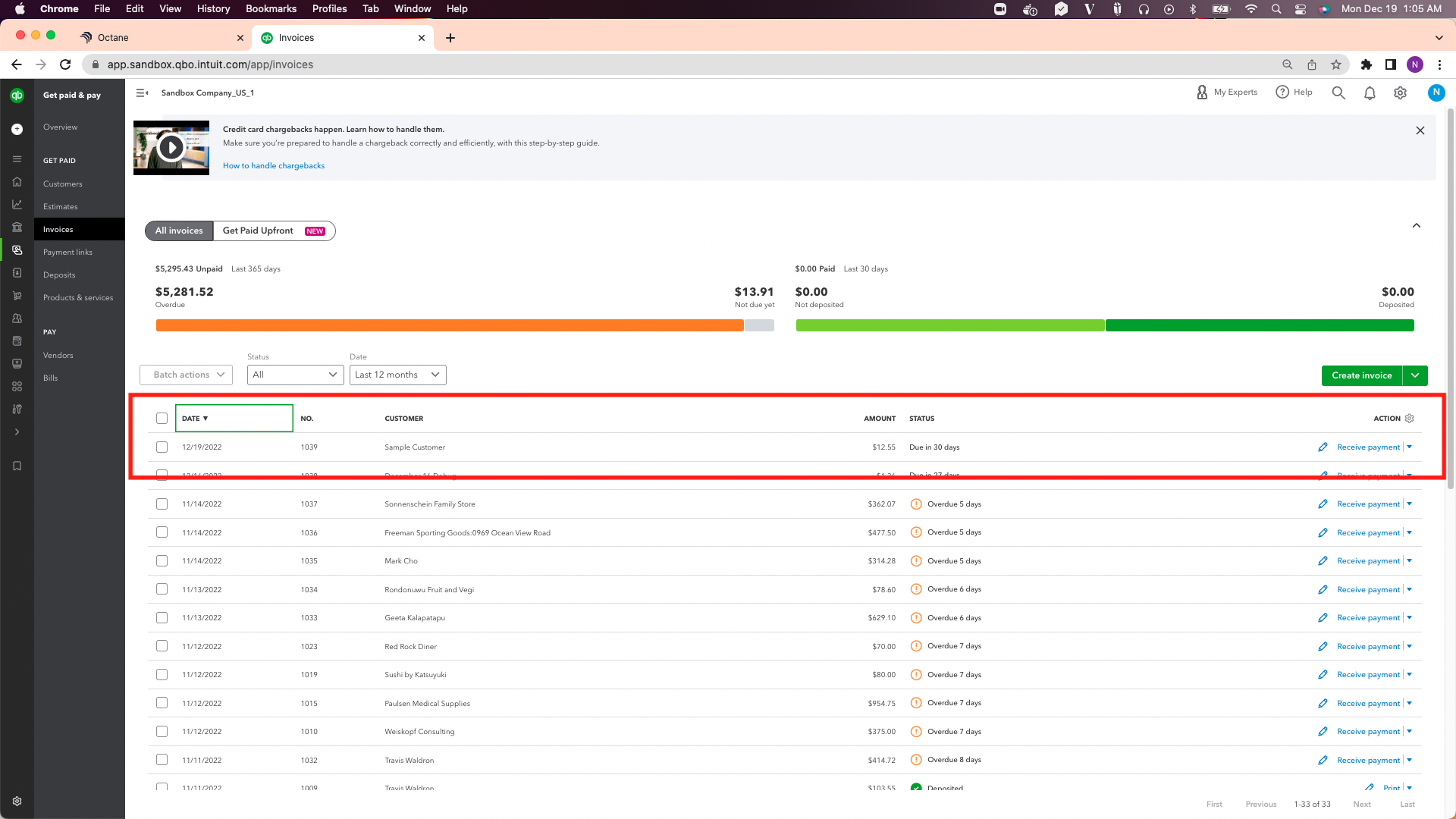Open Estimates in the sidebar menu
Image resolution: width=1456 pixels, height=819 pixels.
pos(61,207)
